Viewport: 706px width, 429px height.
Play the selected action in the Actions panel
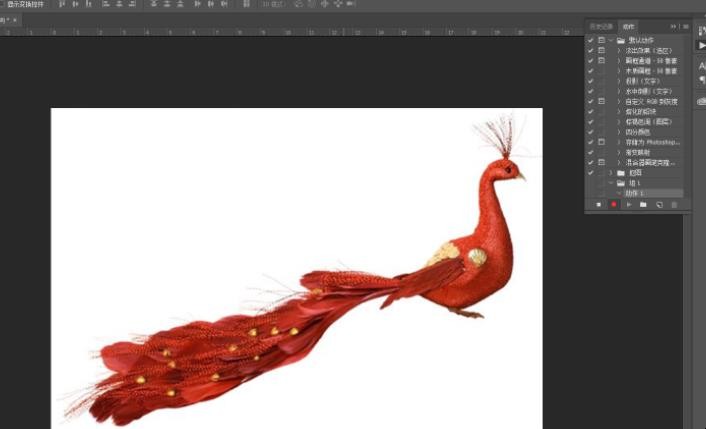click(x=629, y=205)
